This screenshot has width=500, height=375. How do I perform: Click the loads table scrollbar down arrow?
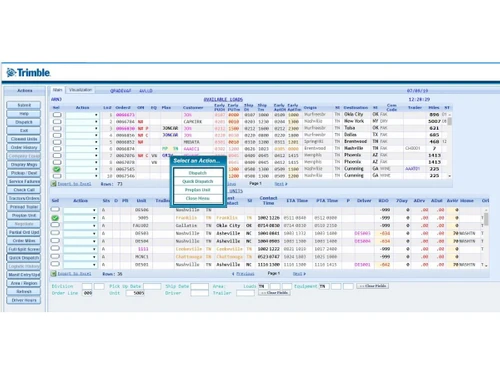(x=450, y=176)
